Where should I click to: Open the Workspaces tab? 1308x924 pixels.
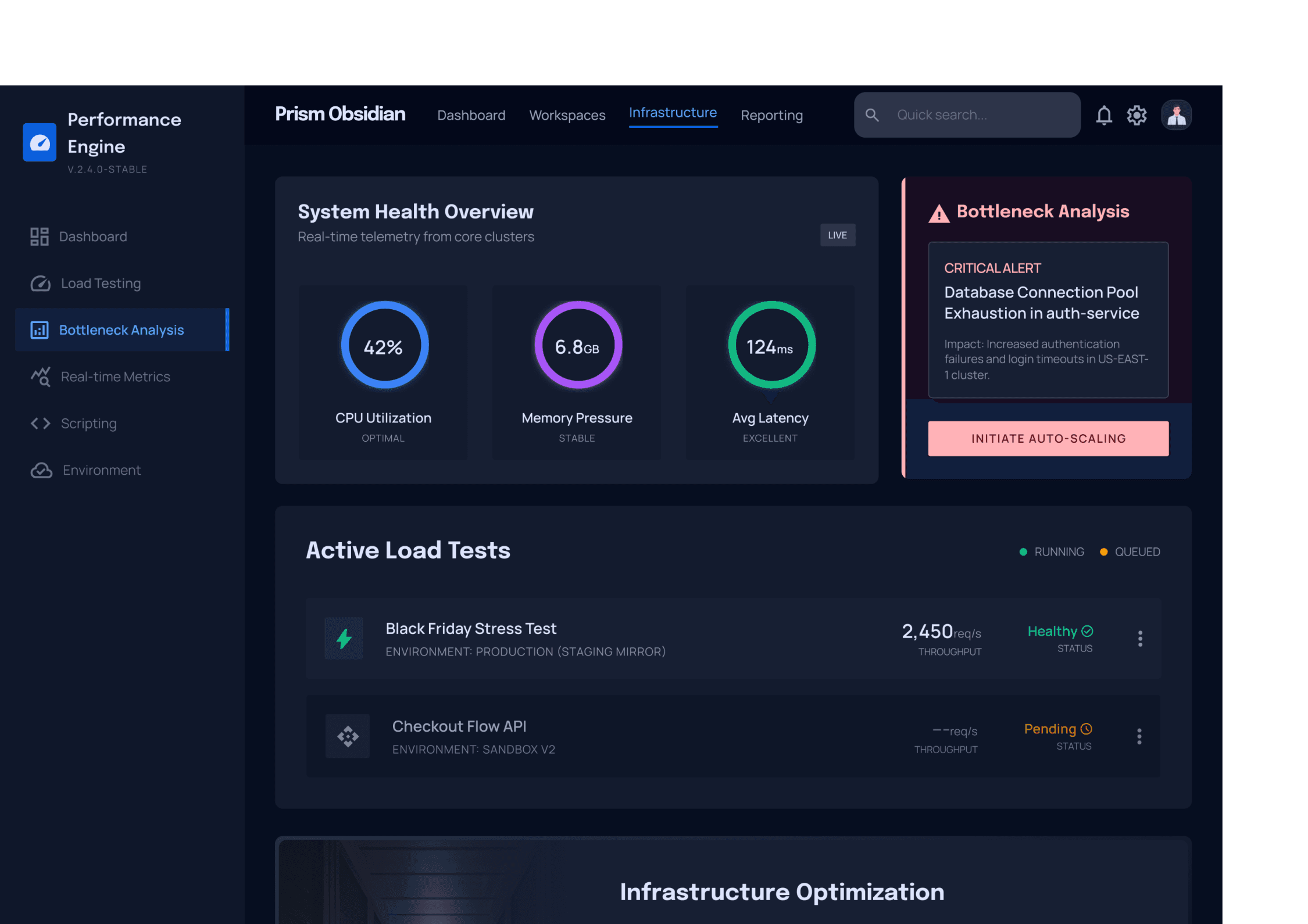pyautogui.click(x=567, y=116)
